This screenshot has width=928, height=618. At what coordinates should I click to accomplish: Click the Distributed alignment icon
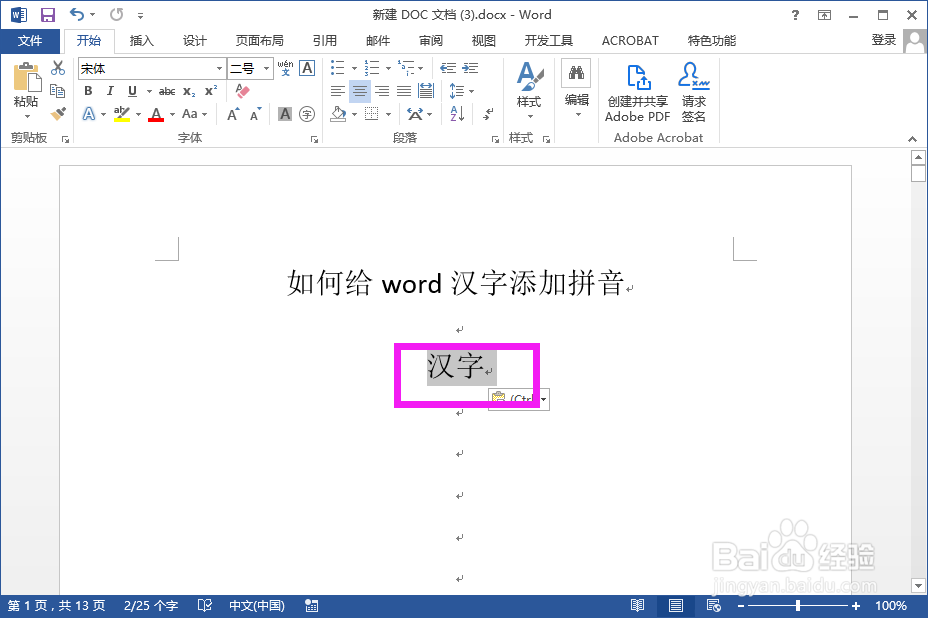tap(426, 91)
